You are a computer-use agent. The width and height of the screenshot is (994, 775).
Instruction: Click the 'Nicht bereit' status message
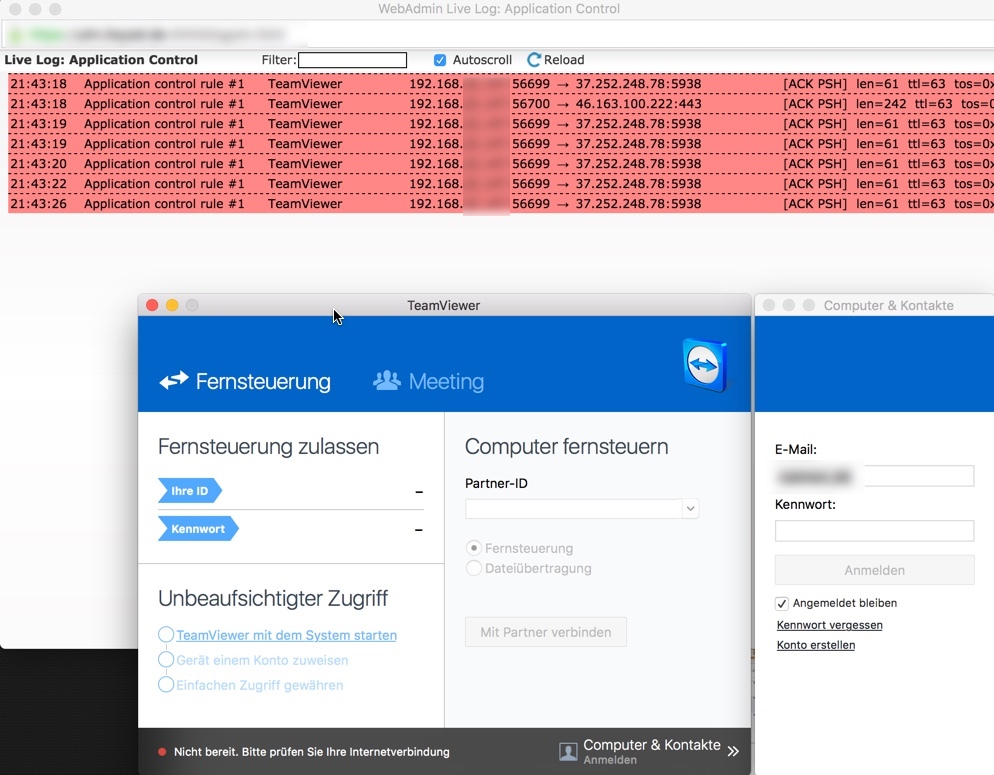click(x=312, y=752)
